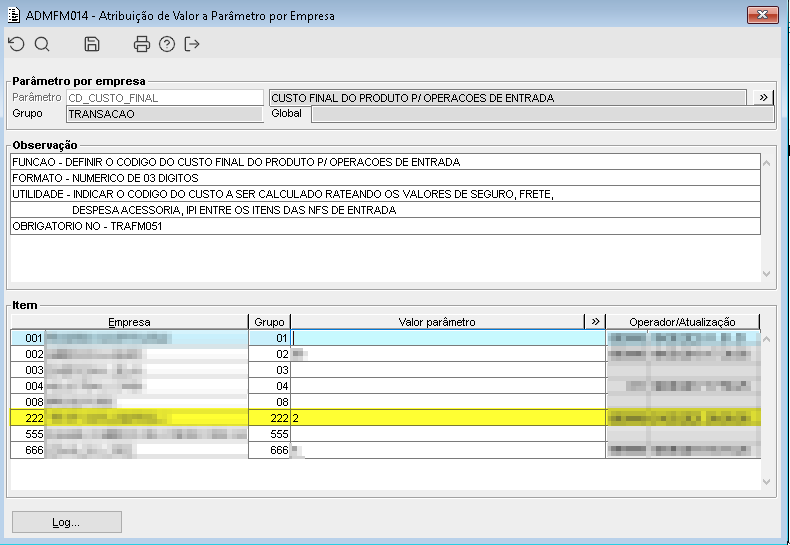The height and width of the screenshot is (545, 790).
Task: Save using the floppy disk icon
Action: tap(91, 44)
